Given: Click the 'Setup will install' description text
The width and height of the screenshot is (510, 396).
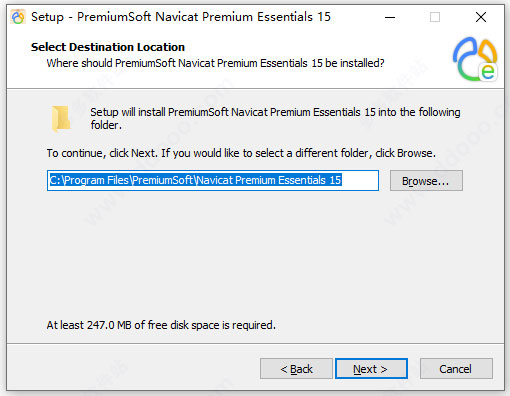Looking at the screenshot, I should [x=275, y=118].
